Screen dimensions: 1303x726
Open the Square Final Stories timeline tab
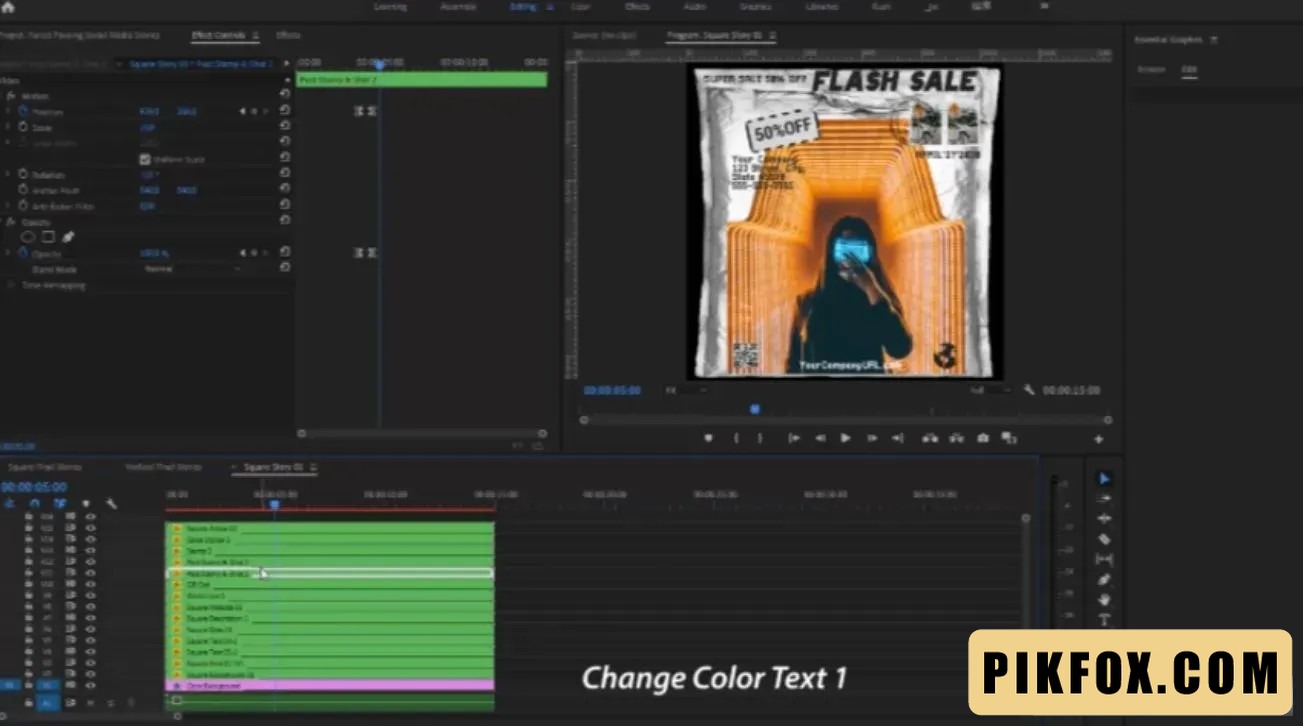[45, 467]
